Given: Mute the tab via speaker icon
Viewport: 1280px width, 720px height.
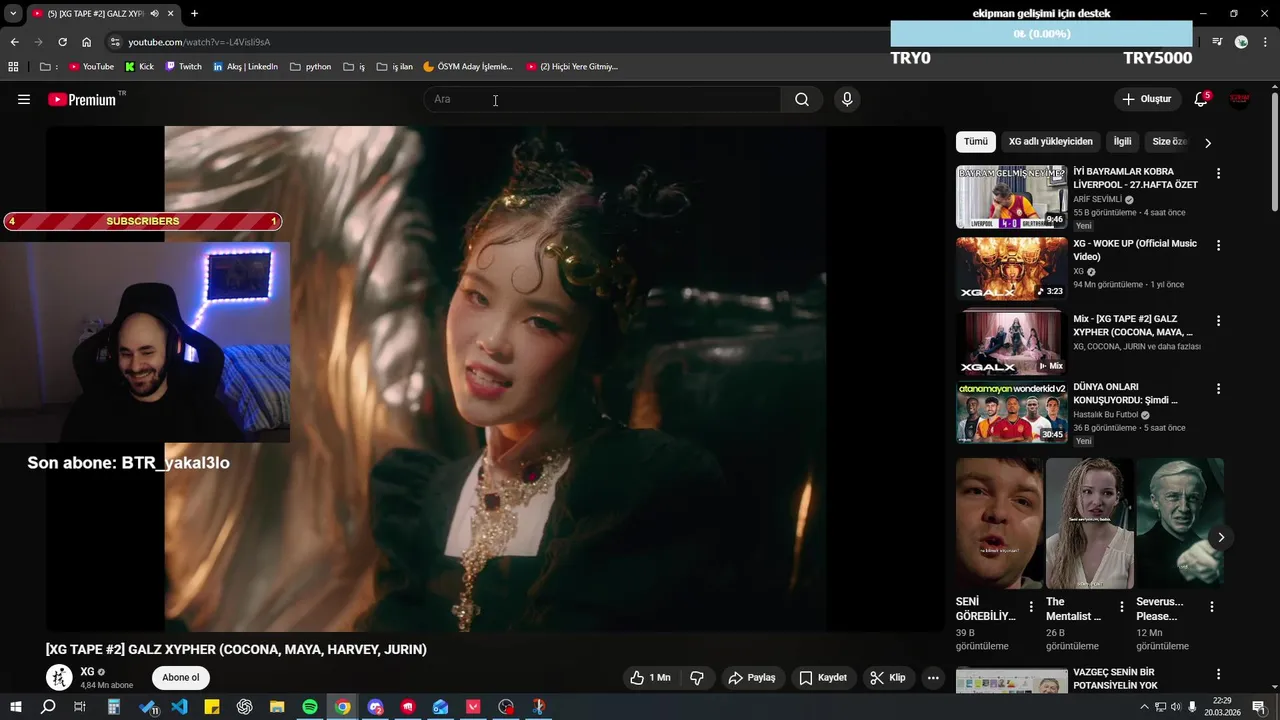Looking at the screenshot, I should 154,14.
